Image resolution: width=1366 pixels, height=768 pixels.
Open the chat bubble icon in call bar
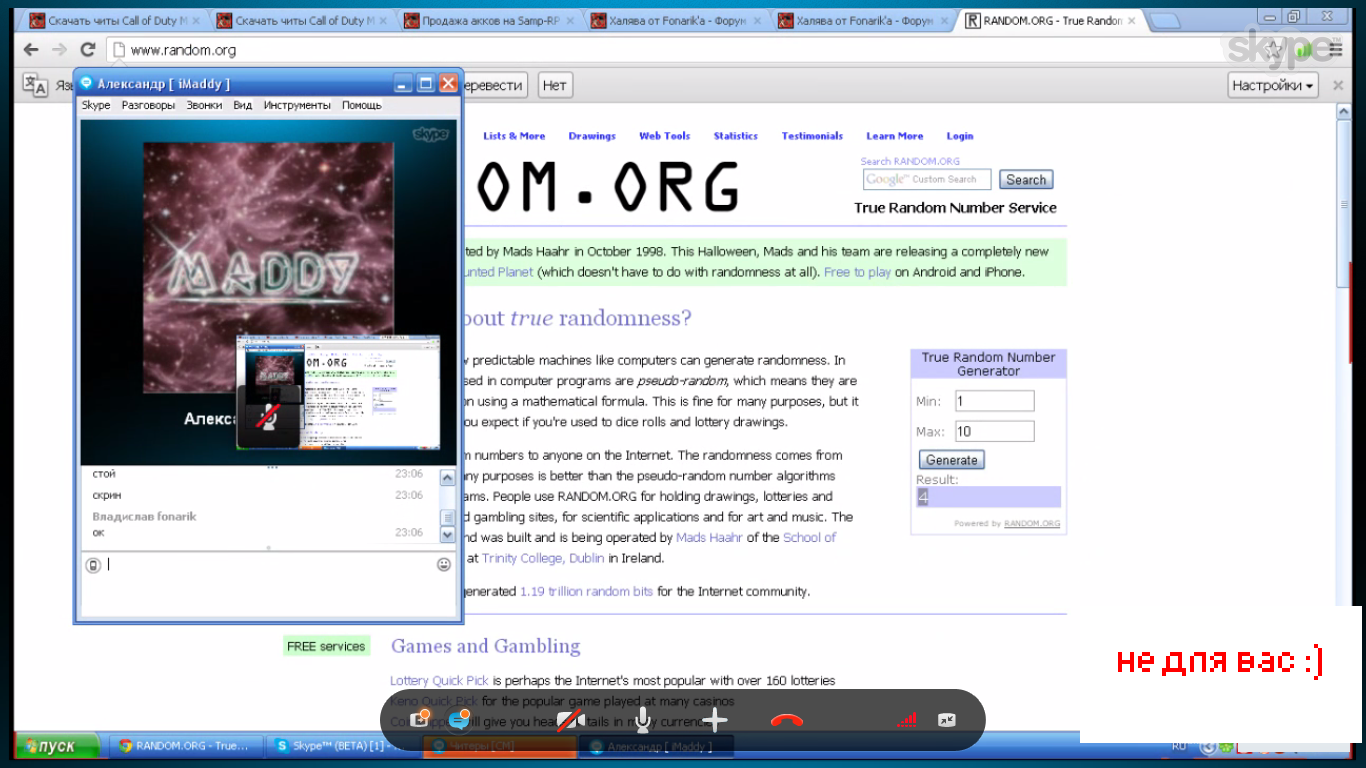[x=460, y=719]
